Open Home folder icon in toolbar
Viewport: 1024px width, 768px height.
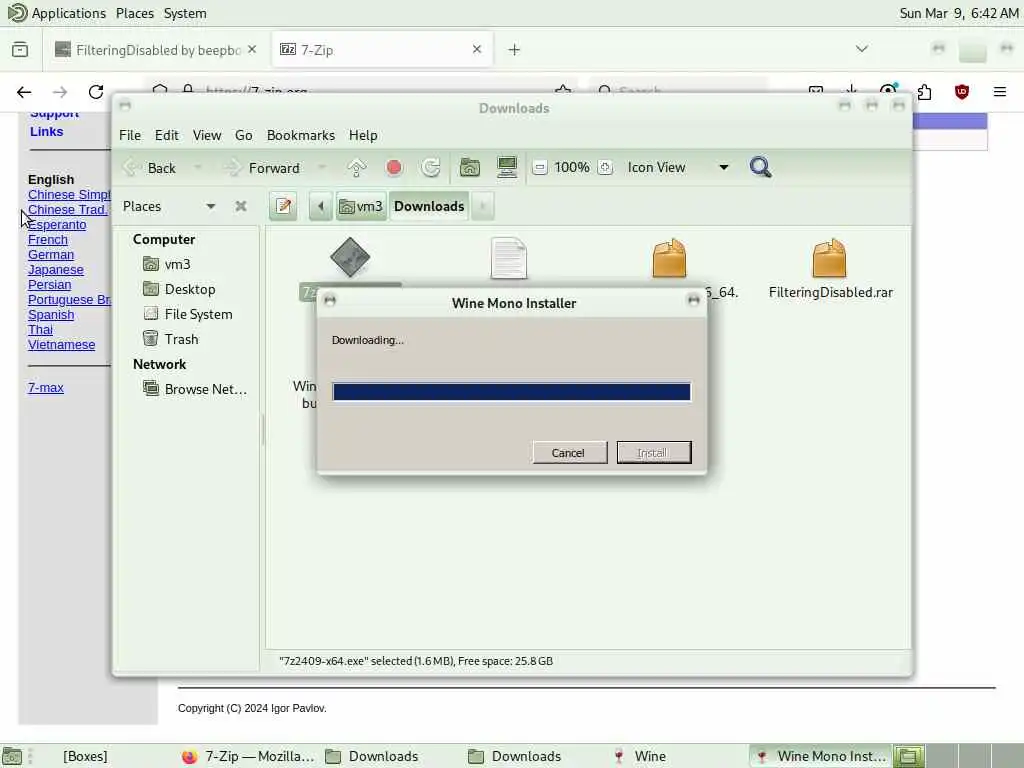(470, 168)
